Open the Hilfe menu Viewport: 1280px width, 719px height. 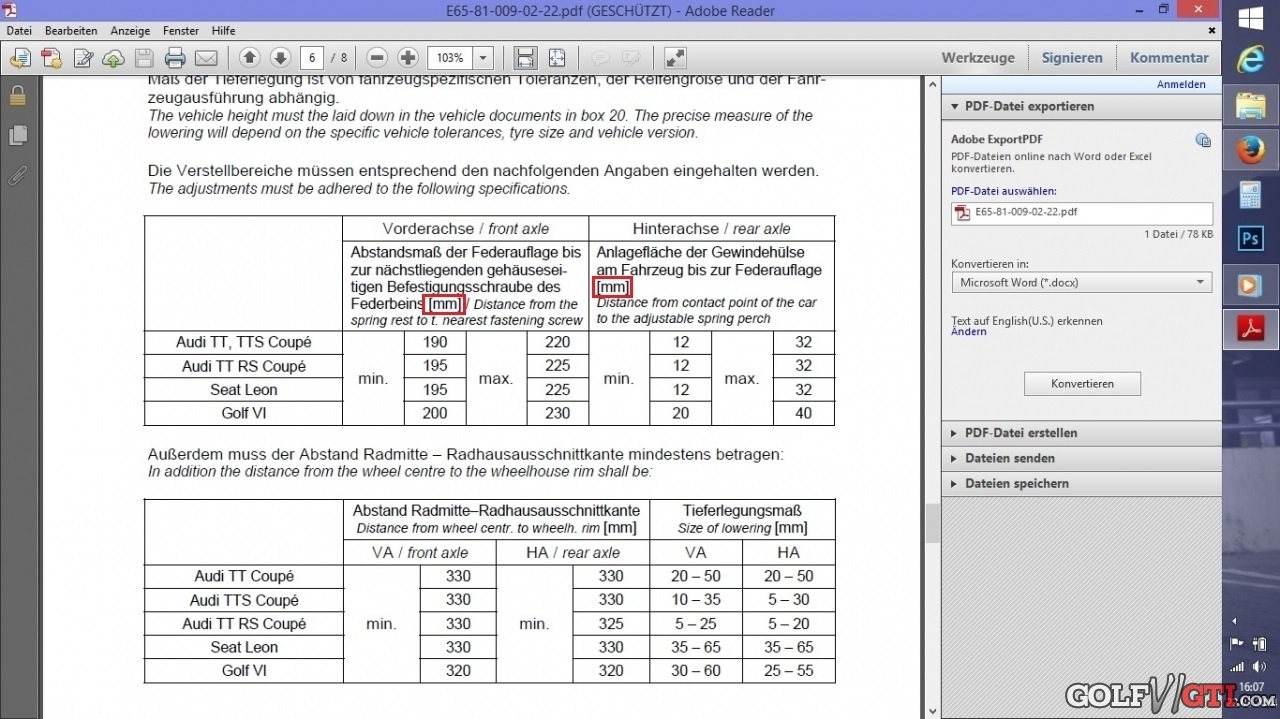tap(224, 31)
